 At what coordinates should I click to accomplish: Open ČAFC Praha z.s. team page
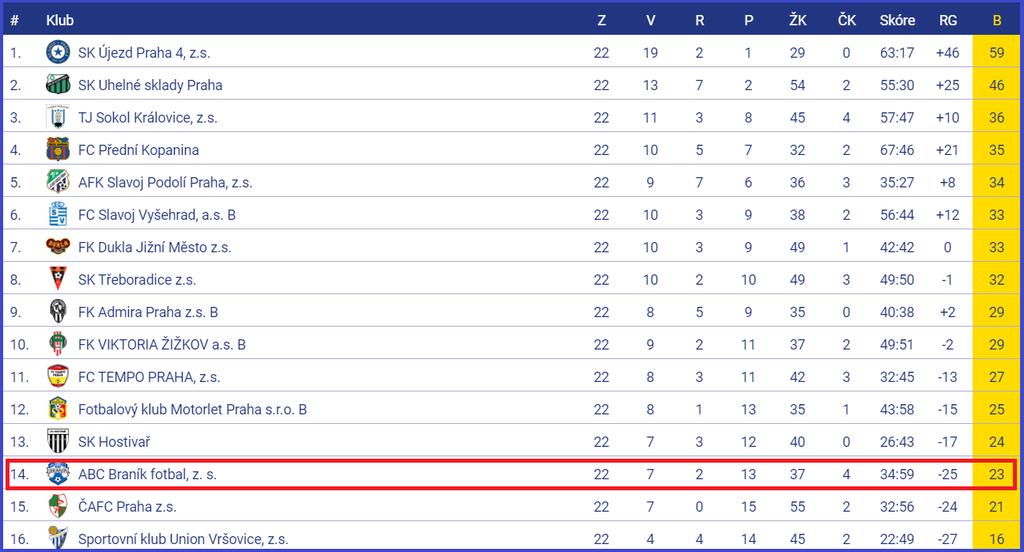click(x=127, y=506)
